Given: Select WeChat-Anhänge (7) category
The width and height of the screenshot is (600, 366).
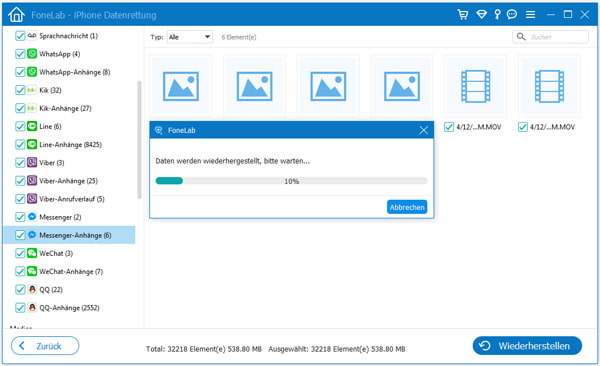Looking at the screenshot, I should coord(71,271).
